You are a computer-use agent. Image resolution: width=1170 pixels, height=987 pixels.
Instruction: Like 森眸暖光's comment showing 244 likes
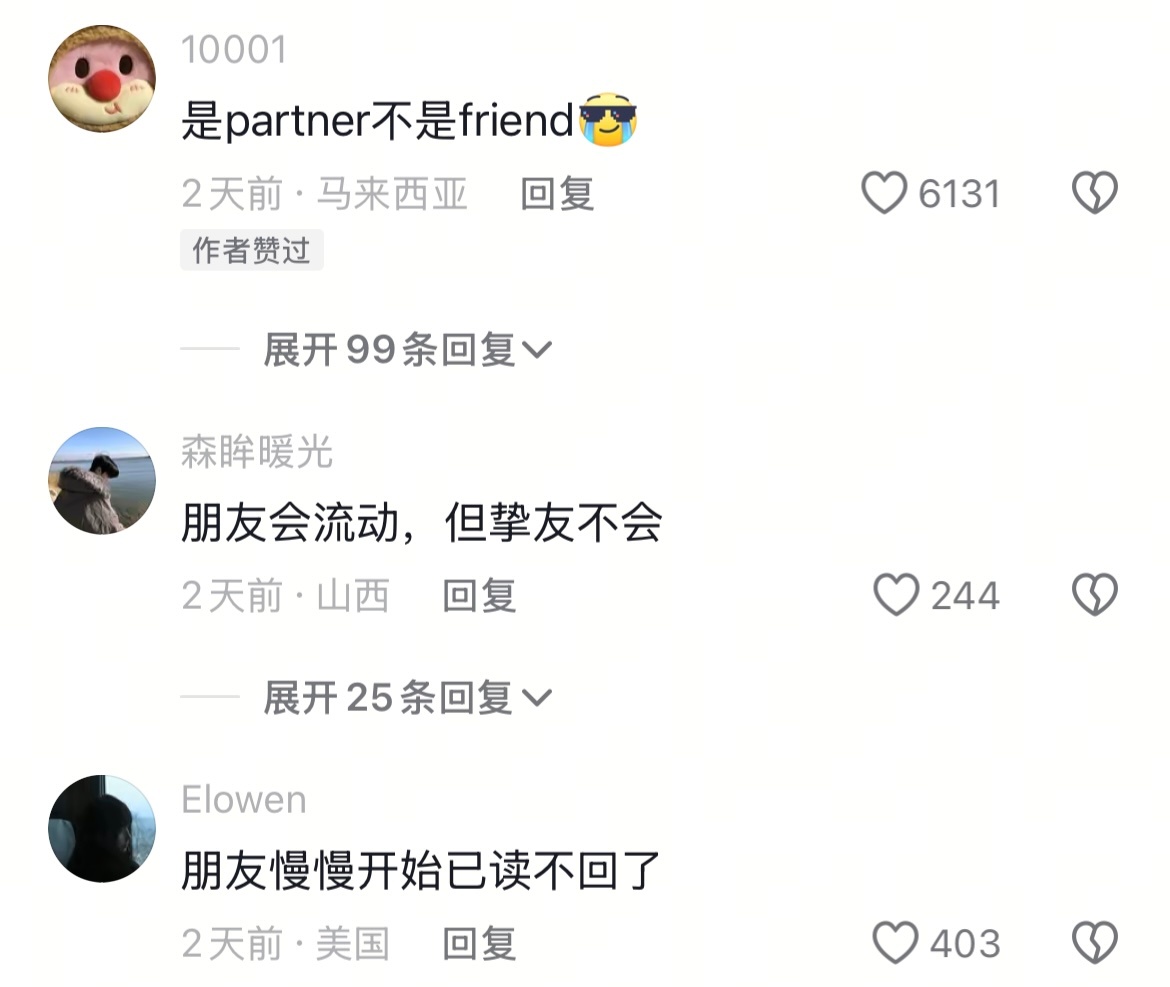(896, 595)
